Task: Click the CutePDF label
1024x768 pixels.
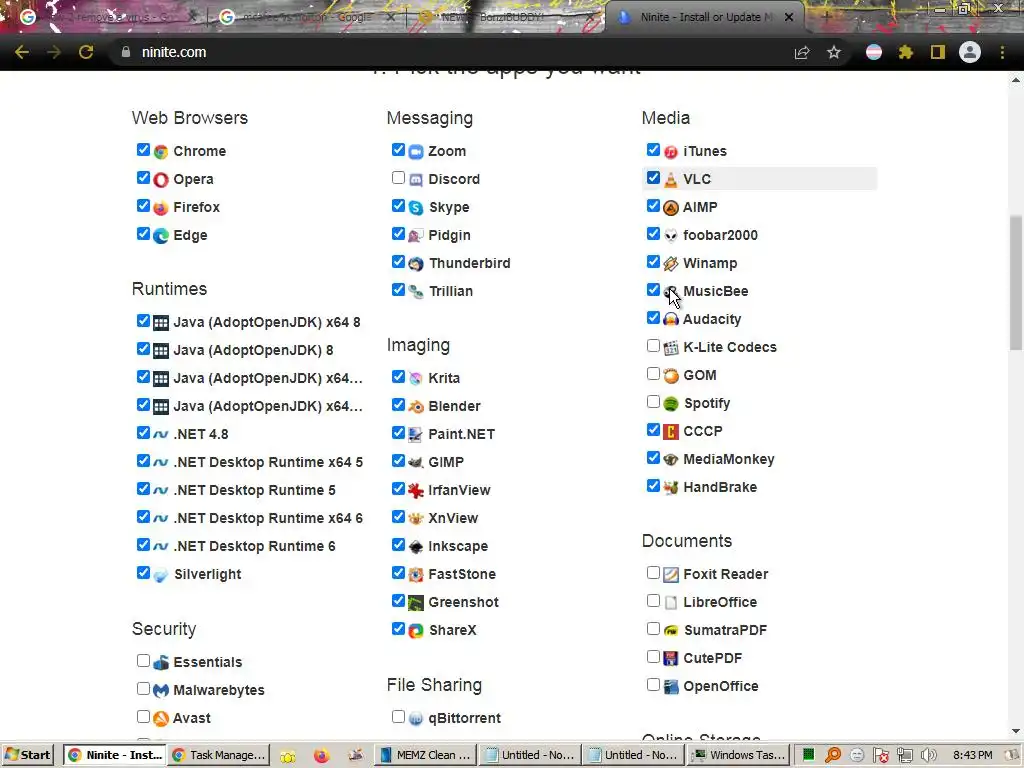Action: (712, 658)
